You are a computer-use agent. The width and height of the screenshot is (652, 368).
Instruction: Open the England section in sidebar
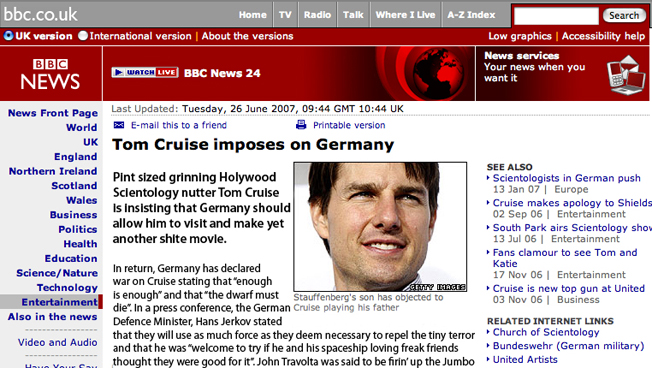click(x=75, y=156)
